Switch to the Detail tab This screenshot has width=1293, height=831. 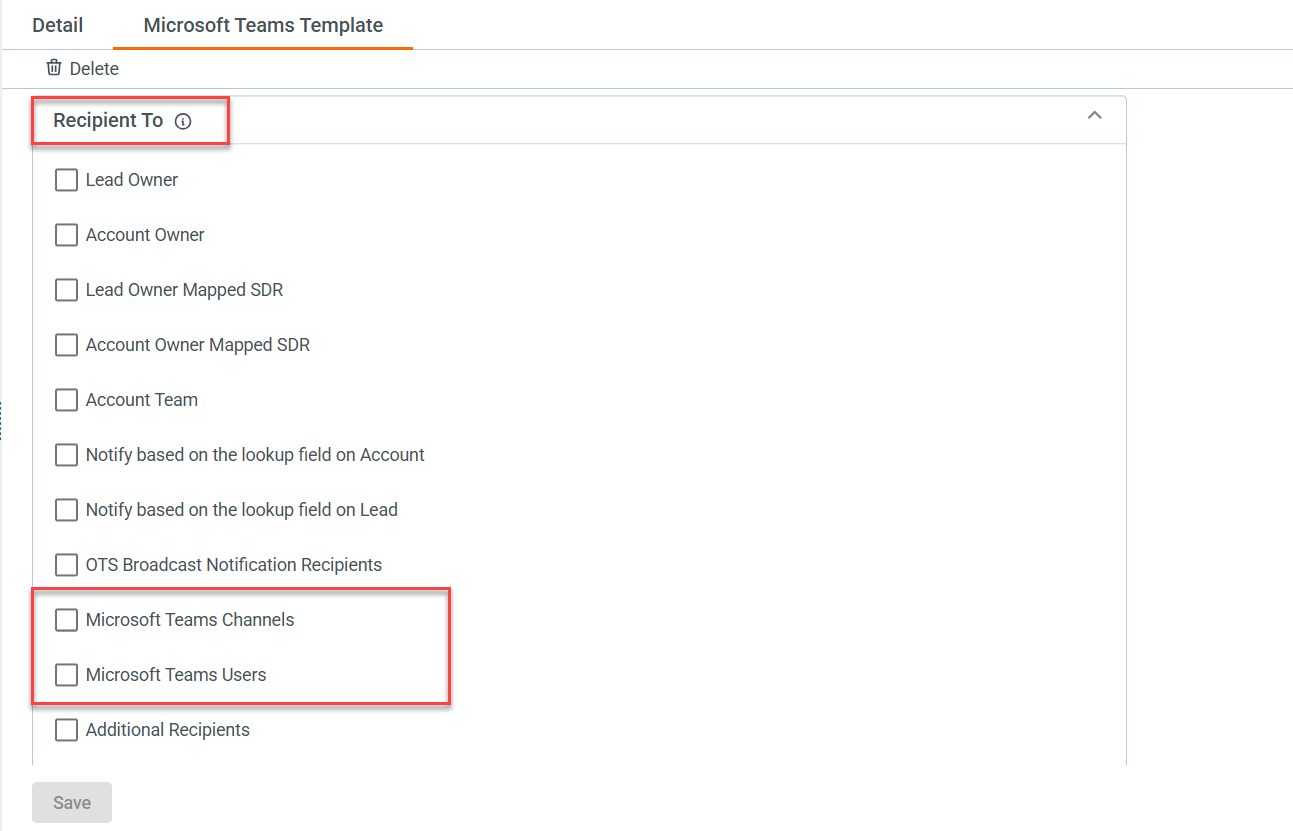(58, 25)
